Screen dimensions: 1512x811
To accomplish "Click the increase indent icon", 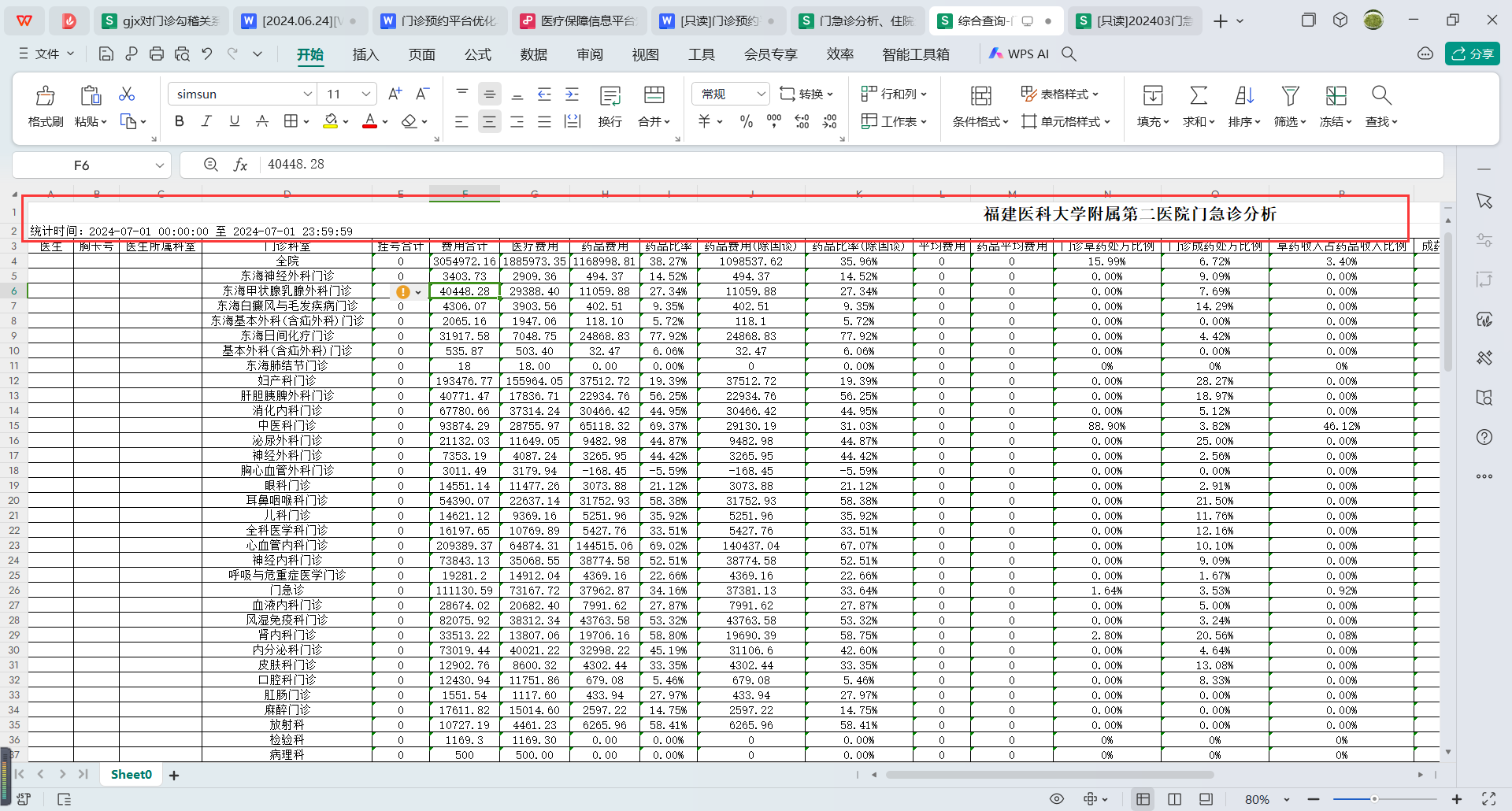I will [x=573, y=94].
